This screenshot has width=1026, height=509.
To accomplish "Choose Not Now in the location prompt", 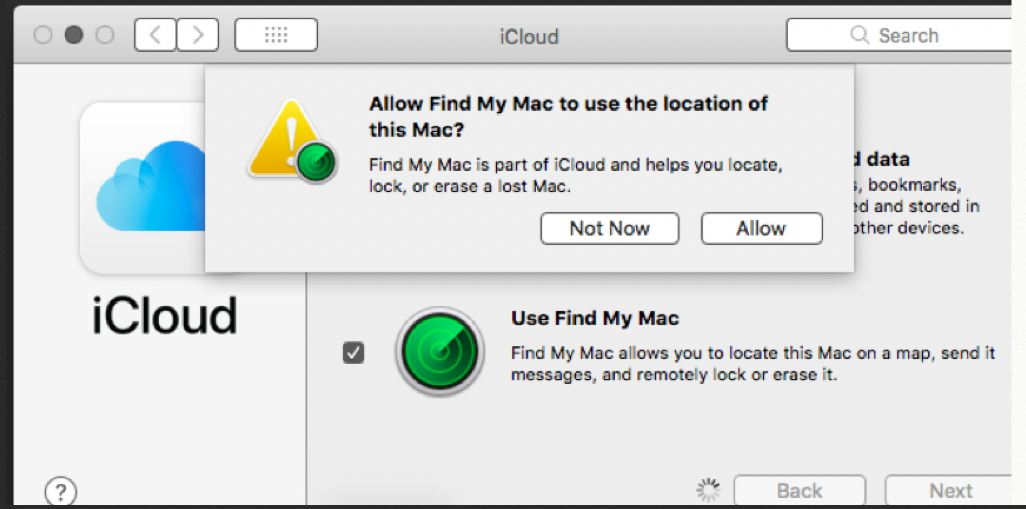I will [609, 228].
